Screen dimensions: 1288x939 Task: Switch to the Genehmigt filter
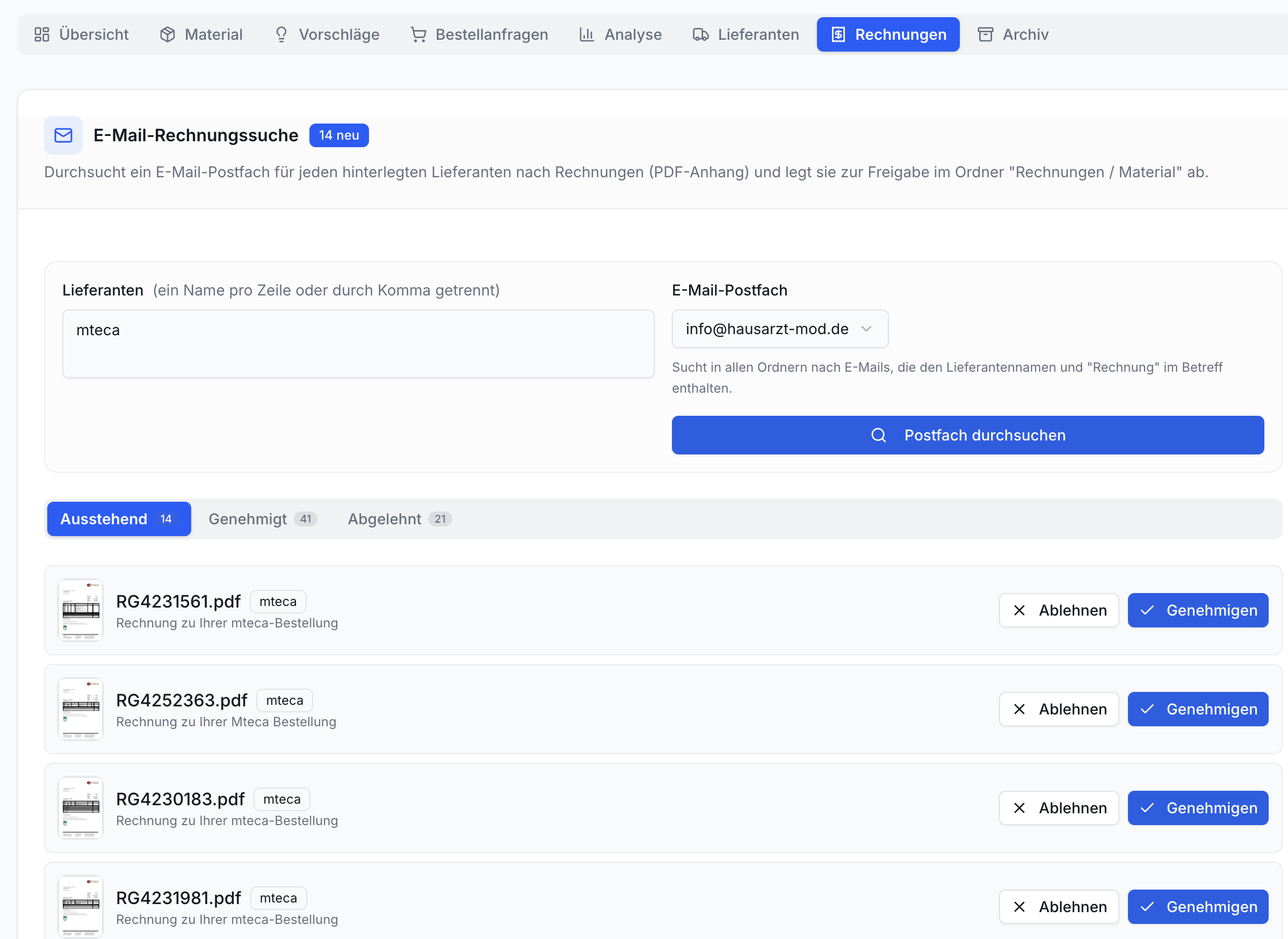click(262, 519)
